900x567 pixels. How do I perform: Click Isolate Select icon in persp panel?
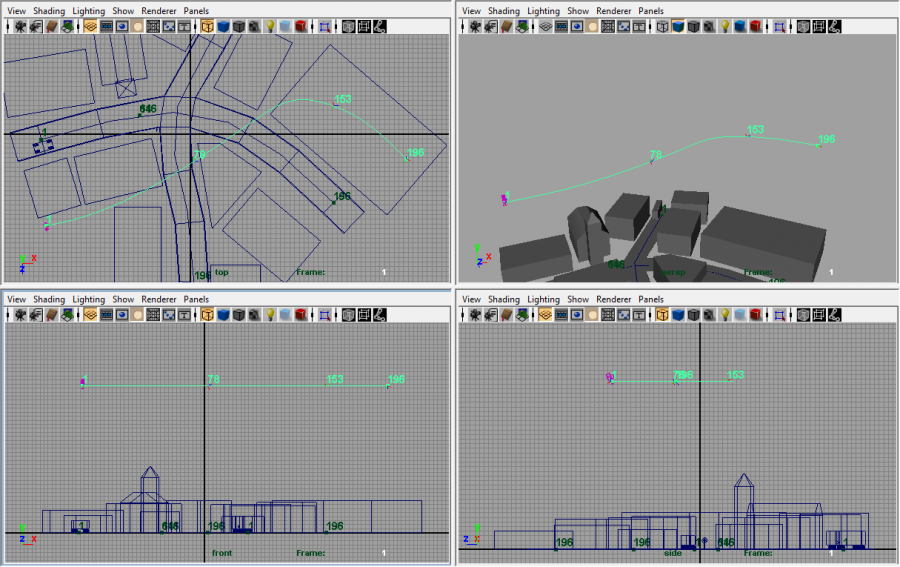[779, 26]
